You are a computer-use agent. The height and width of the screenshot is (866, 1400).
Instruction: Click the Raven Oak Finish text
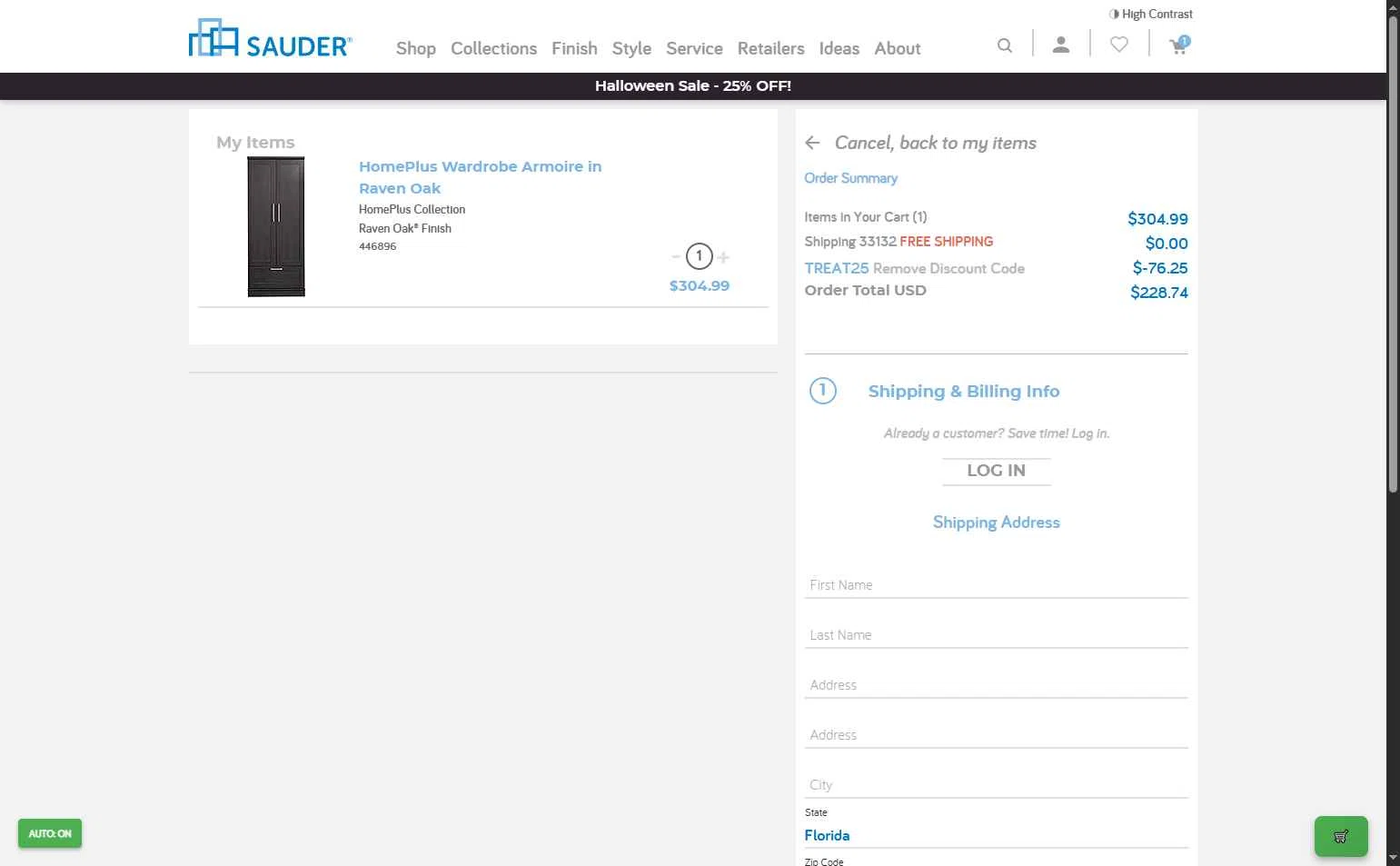click(x=404, y=228)
